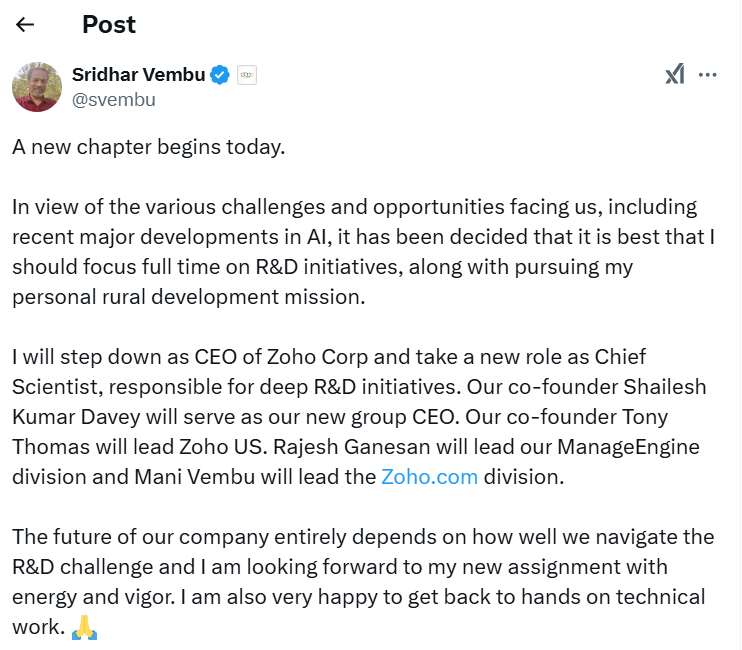Click the blue verified checkmark badge

[x=220, y=75]
